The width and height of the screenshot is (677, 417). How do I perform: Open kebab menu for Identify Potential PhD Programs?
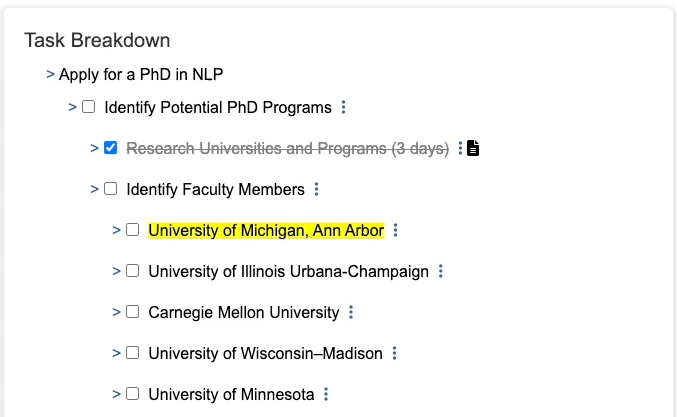point(344,107)
